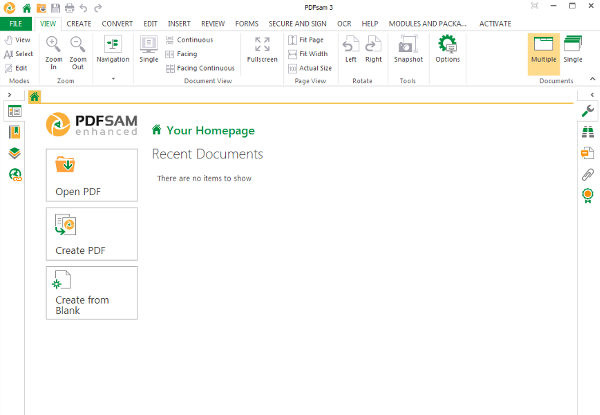Activate Select text mode

tap(19, 54)
